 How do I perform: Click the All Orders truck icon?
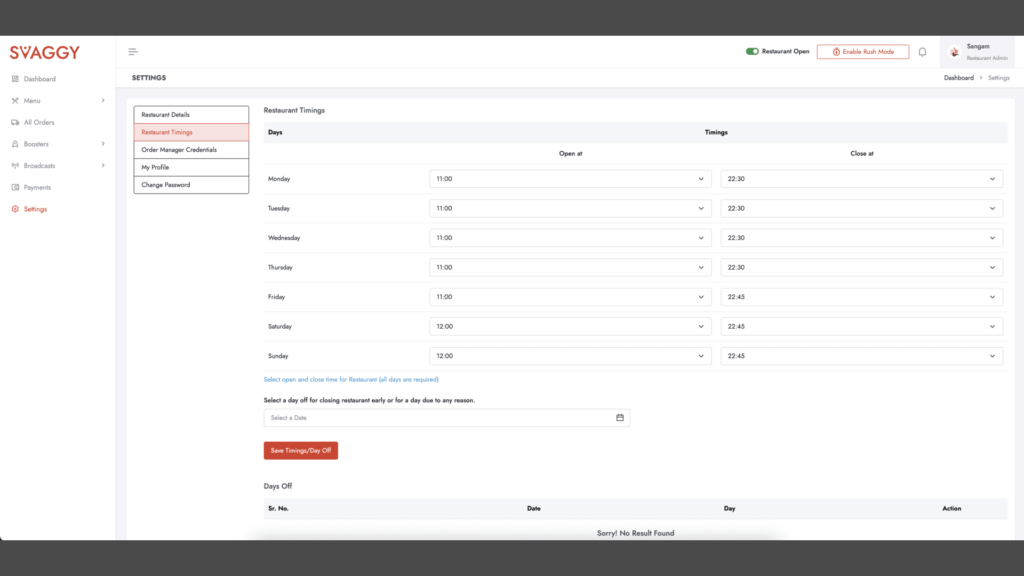point(15,122)
